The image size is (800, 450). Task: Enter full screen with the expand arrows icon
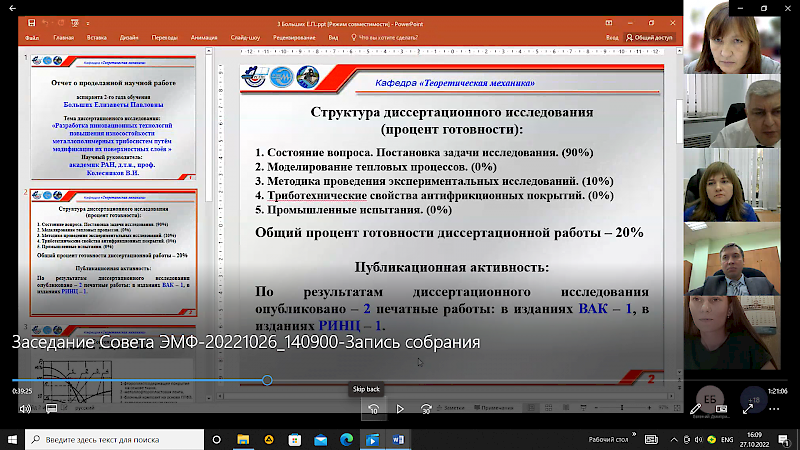[x=747, y=408]
